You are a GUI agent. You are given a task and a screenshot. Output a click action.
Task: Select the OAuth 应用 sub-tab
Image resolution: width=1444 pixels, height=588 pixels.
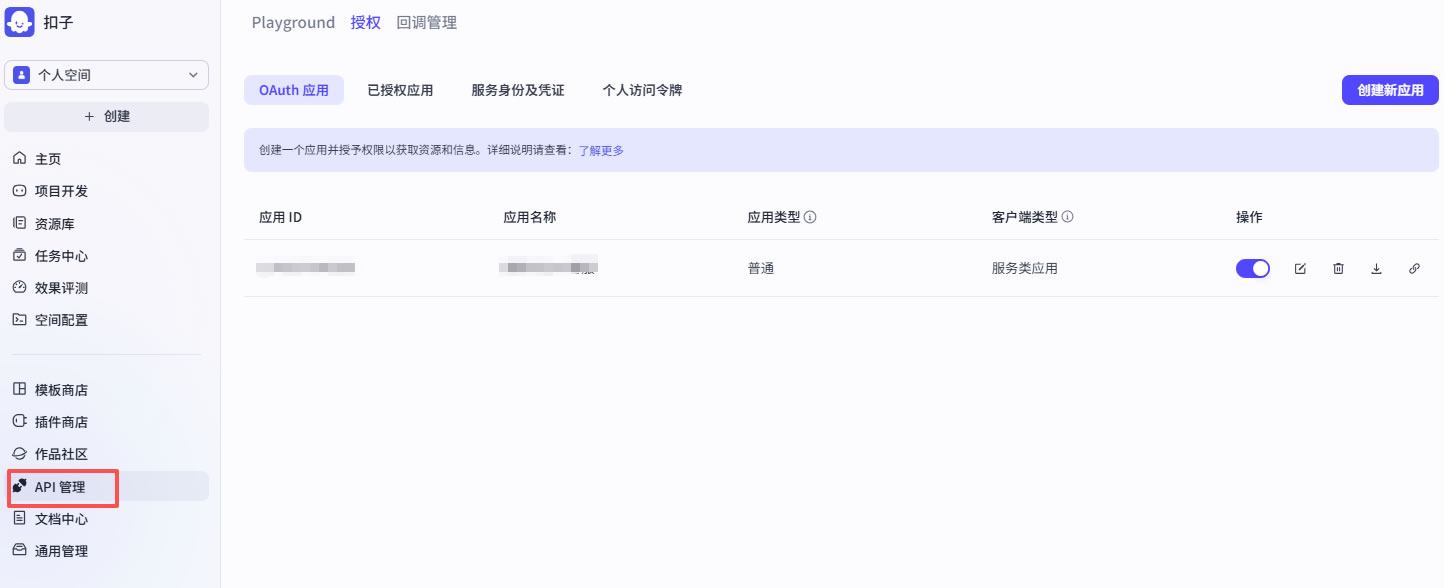[x=294, y=90]
